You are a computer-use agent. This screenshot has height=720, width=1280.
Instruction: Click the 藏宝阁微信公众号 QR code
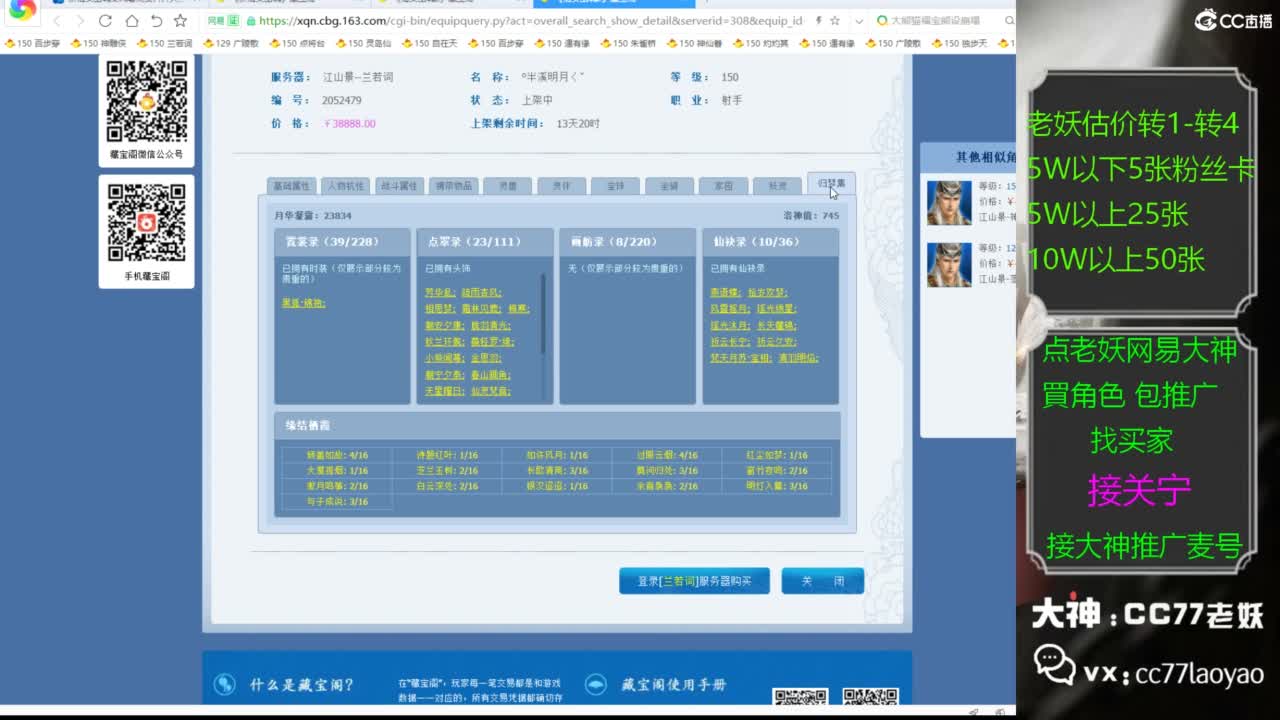147,101
